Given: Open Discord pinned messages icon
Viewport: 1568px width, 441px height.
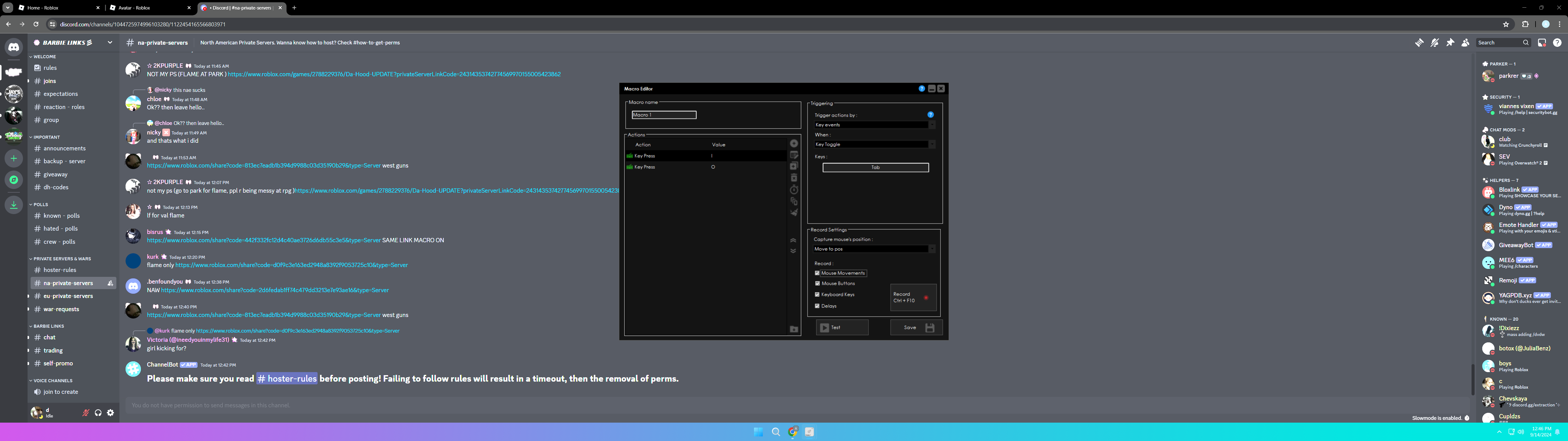Looking at the screenshot, I should point(1450,43).
